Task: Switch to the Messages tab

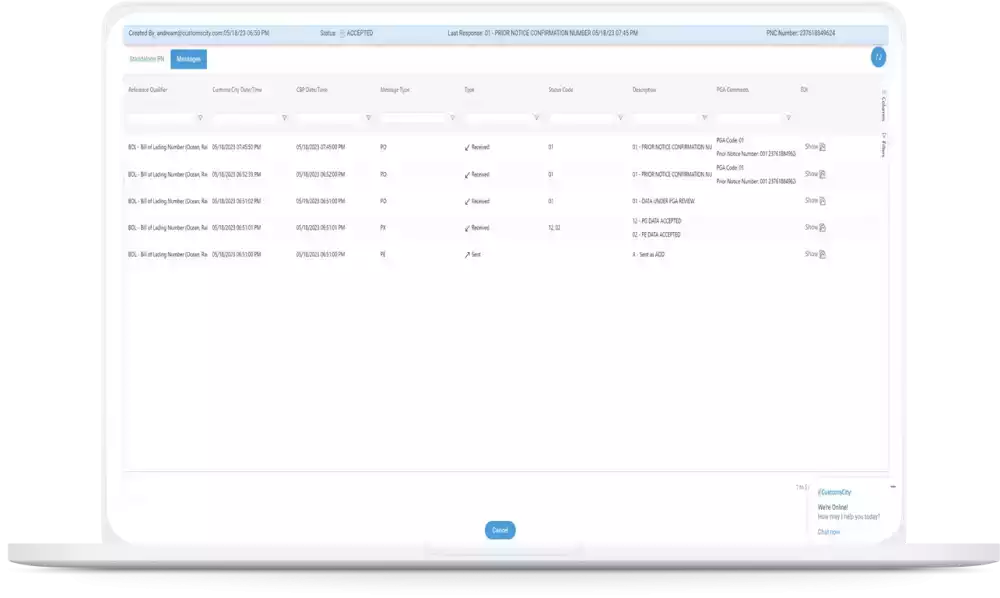Action: [x=188, y=59]
